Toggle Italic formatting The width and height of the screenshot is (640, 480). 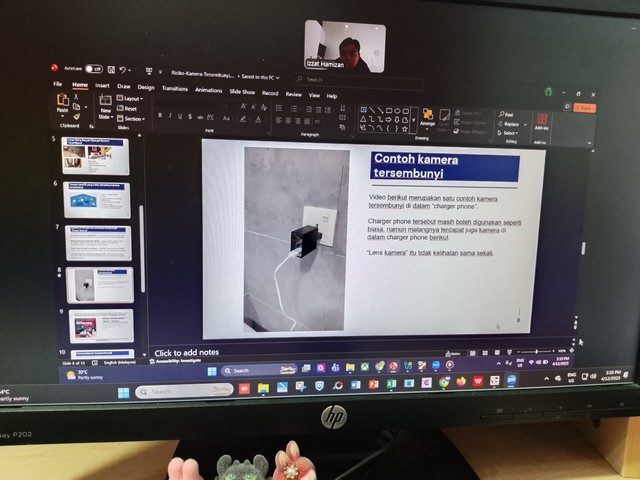[x=171, y=116]
